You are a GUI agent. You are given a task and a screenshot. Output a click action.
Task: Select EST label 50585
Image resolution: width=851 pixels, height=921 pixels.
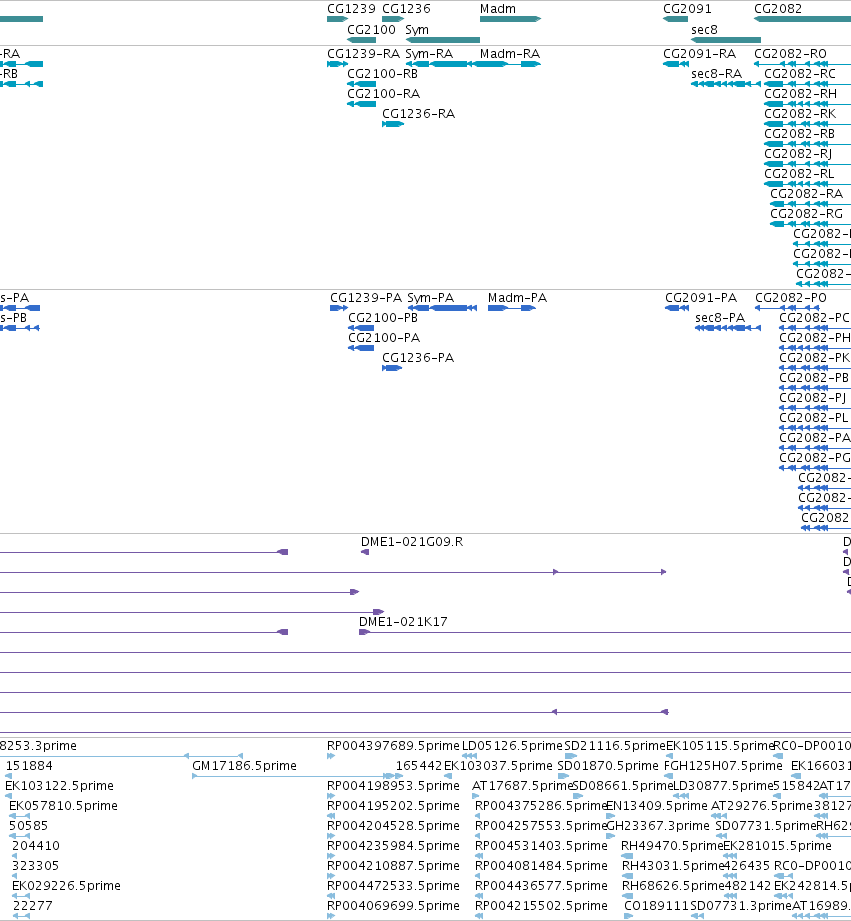[x=28, y=826]
